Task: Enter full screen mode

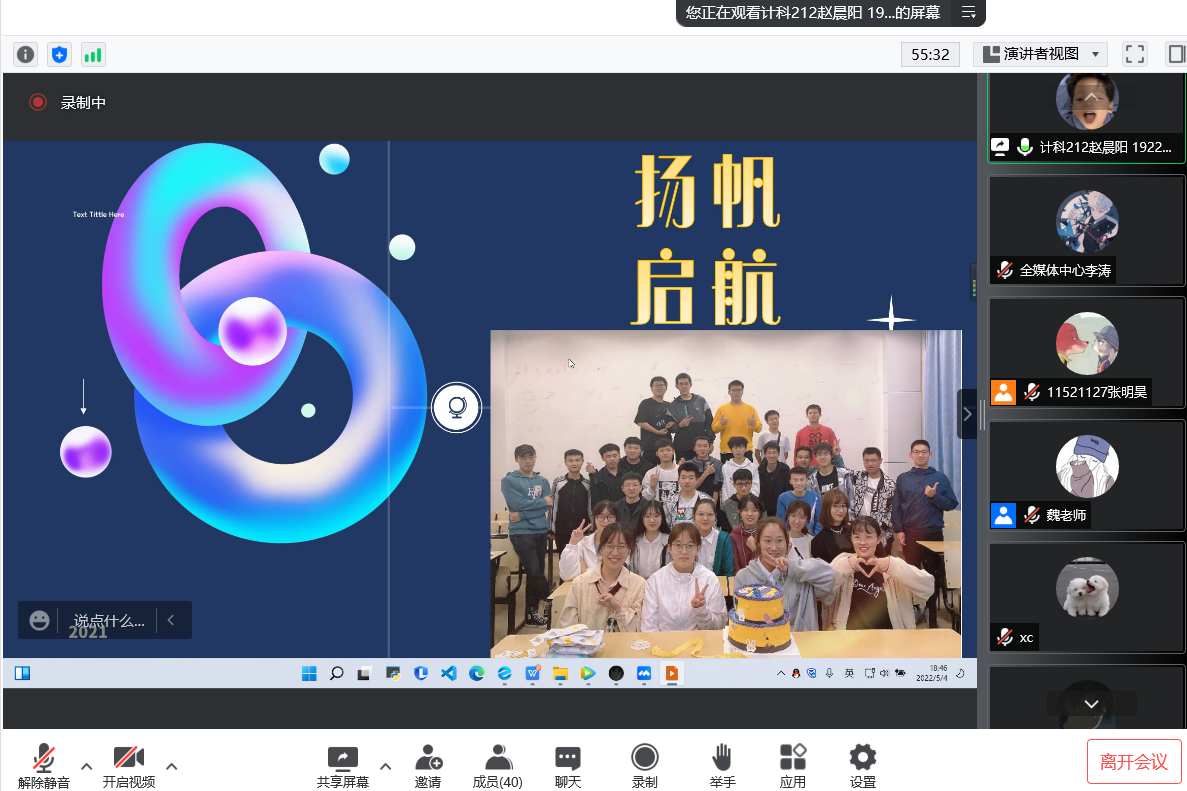Action: (x=1134, y=54)
